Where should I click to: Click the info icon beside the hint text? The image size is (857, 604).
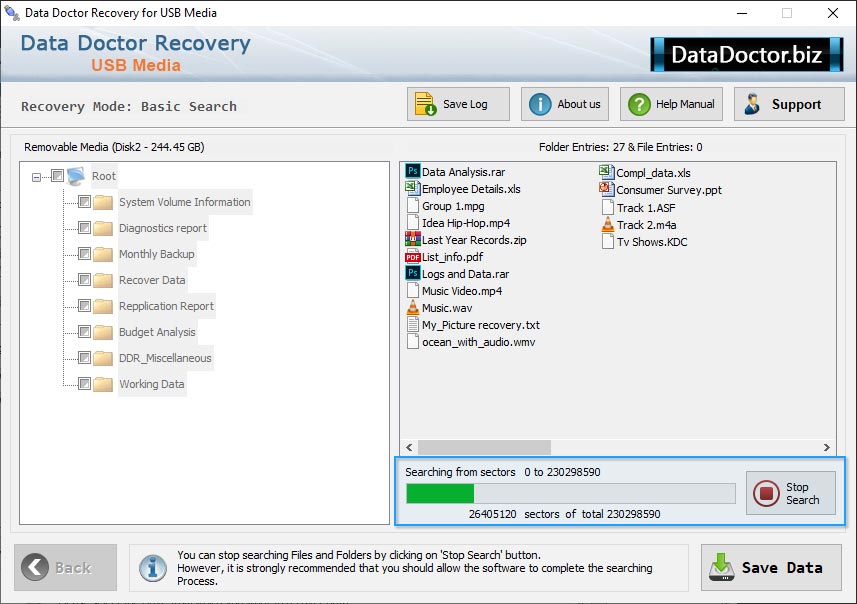(x=153, y=567)
